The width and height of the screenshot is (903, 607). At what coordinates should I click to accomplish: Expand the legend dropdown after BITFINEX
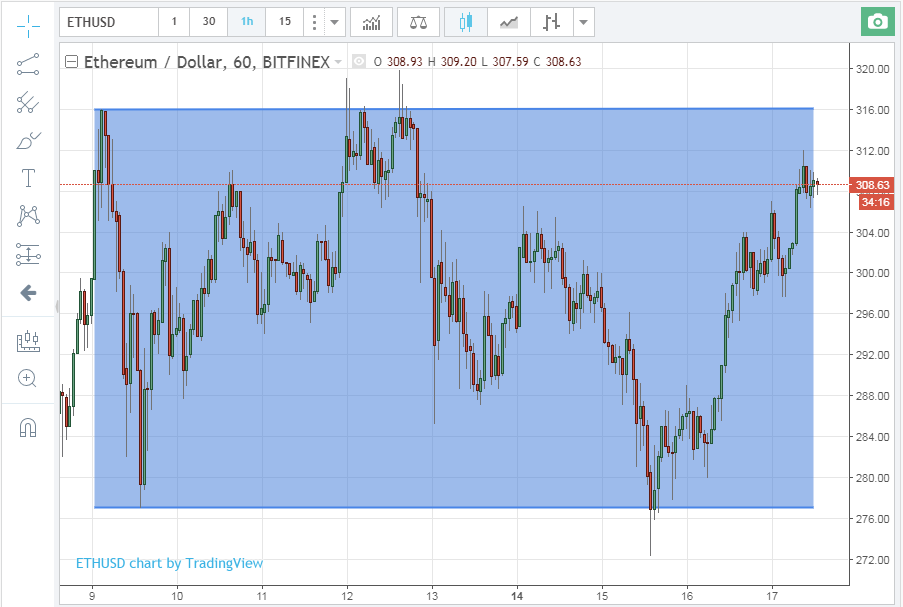[338, 62]
